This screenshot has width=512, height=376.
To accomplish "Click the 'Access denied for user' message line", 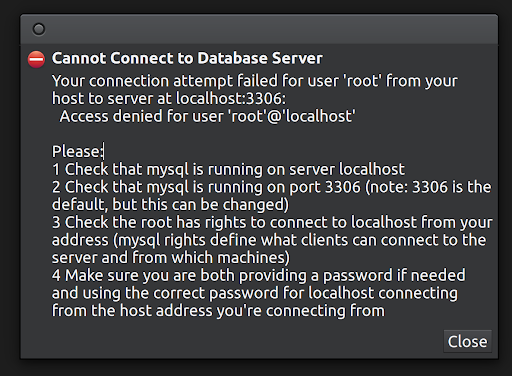I will 207,116.
